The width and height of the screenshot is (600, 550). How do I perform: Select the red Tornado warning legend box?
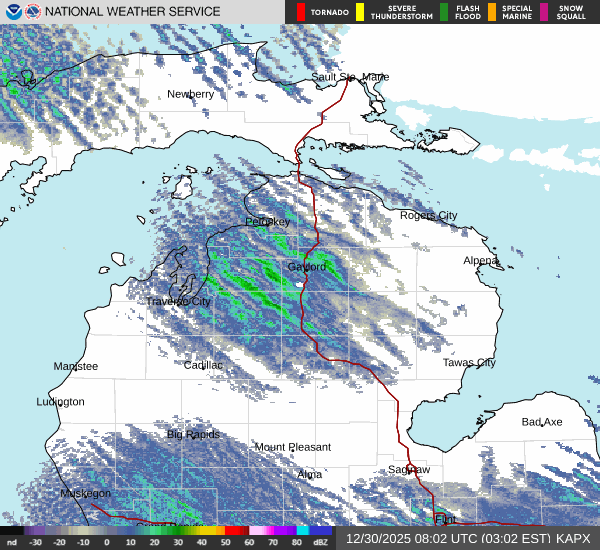(x=300, y=12)
